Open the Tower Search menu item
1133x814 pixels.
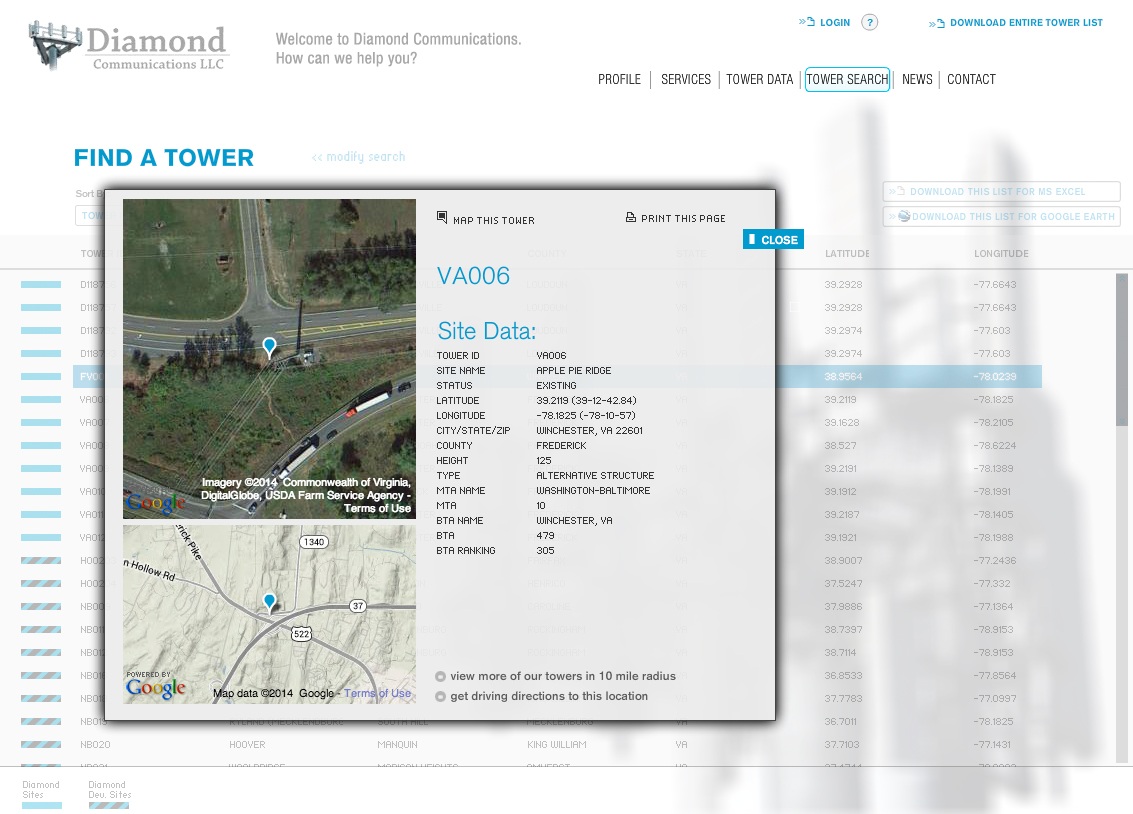[x=847, y=79]
